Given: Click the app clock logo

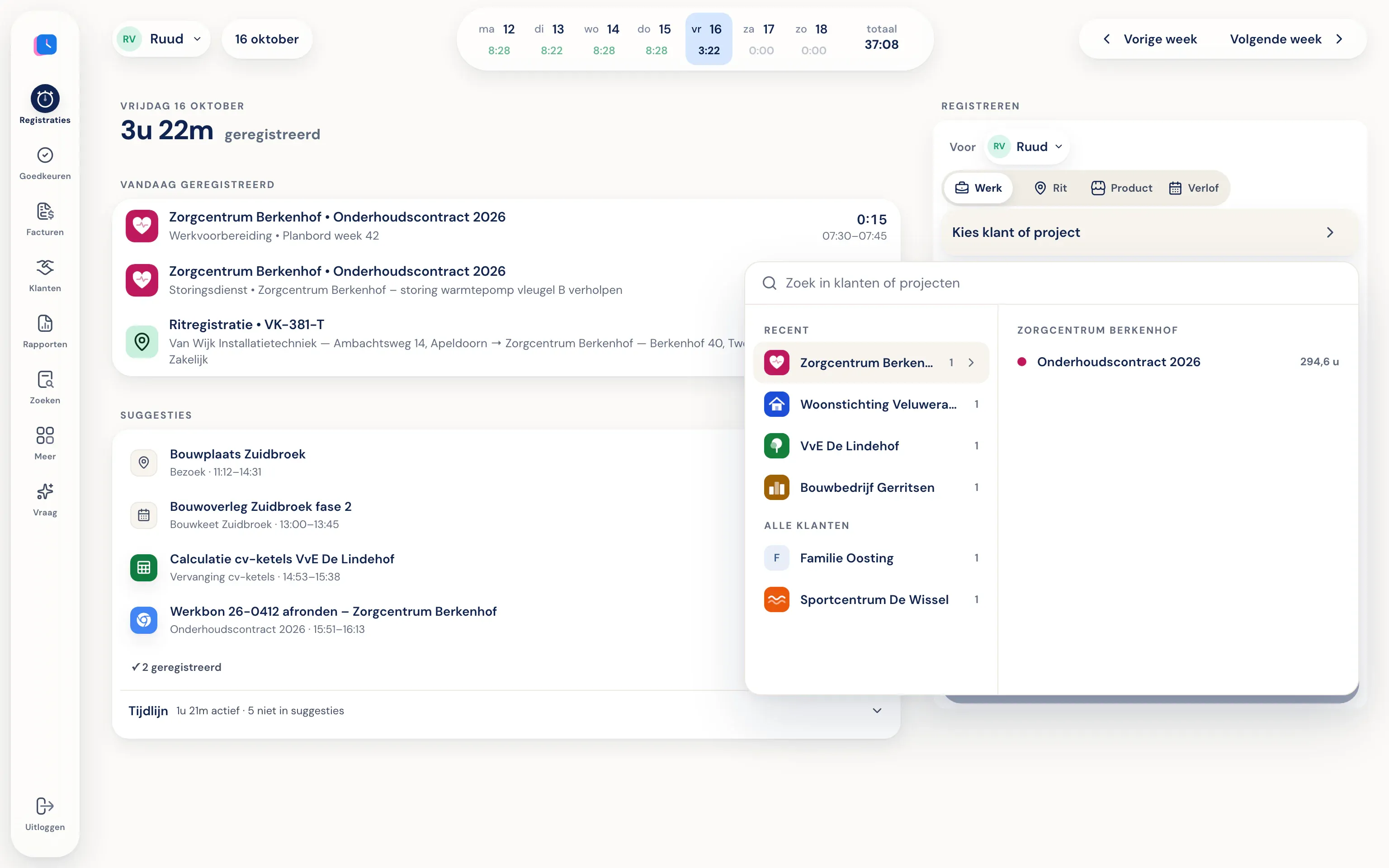Looking at the screenshot, I should 45,44.
